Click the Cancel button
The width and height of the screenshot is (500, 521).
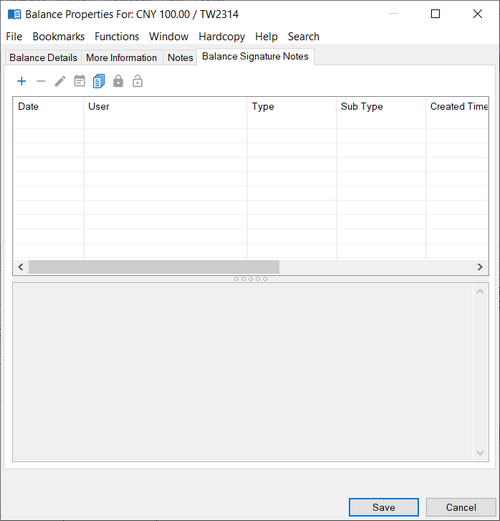point(461,507)
